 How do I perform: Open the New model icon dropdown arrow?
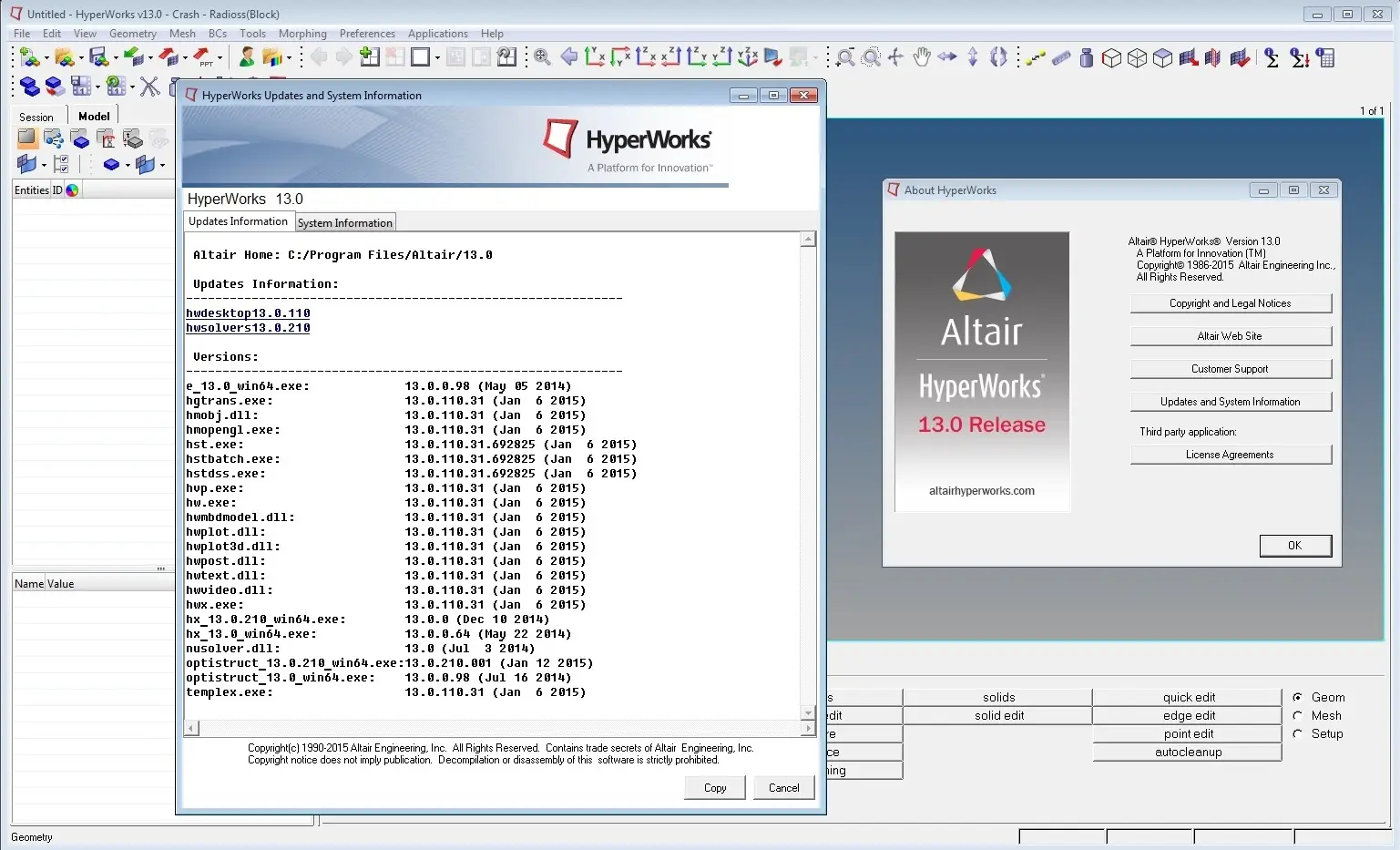(x=46, y=58)
